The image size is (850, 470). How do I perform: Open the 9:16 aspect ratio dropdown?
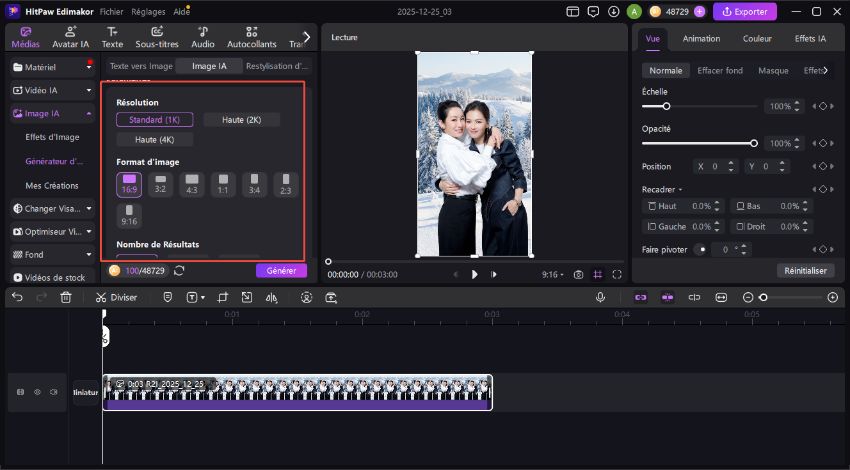553,274
